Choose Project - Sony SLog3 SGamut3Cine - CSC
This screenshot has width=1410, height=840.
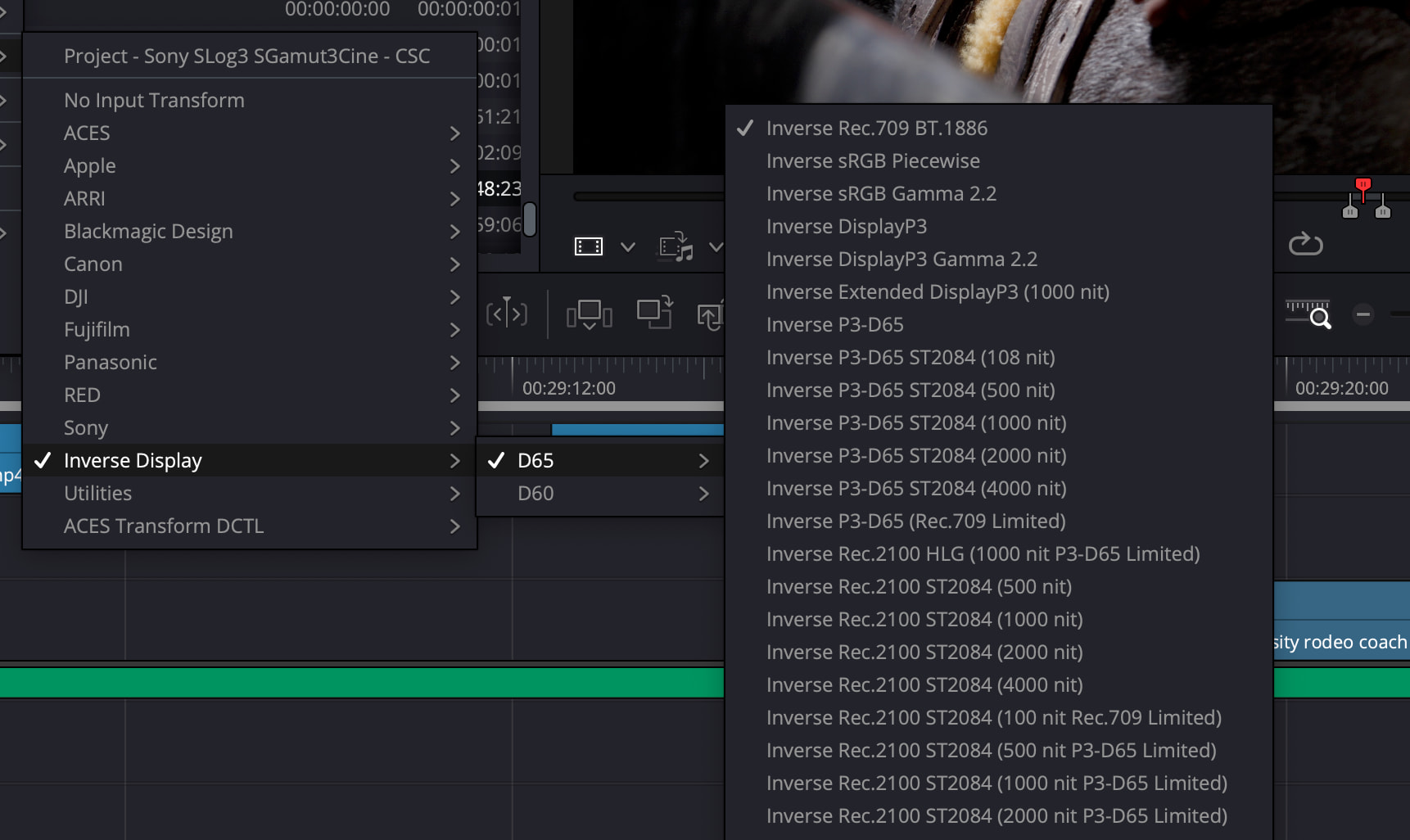tap(246, 56)
